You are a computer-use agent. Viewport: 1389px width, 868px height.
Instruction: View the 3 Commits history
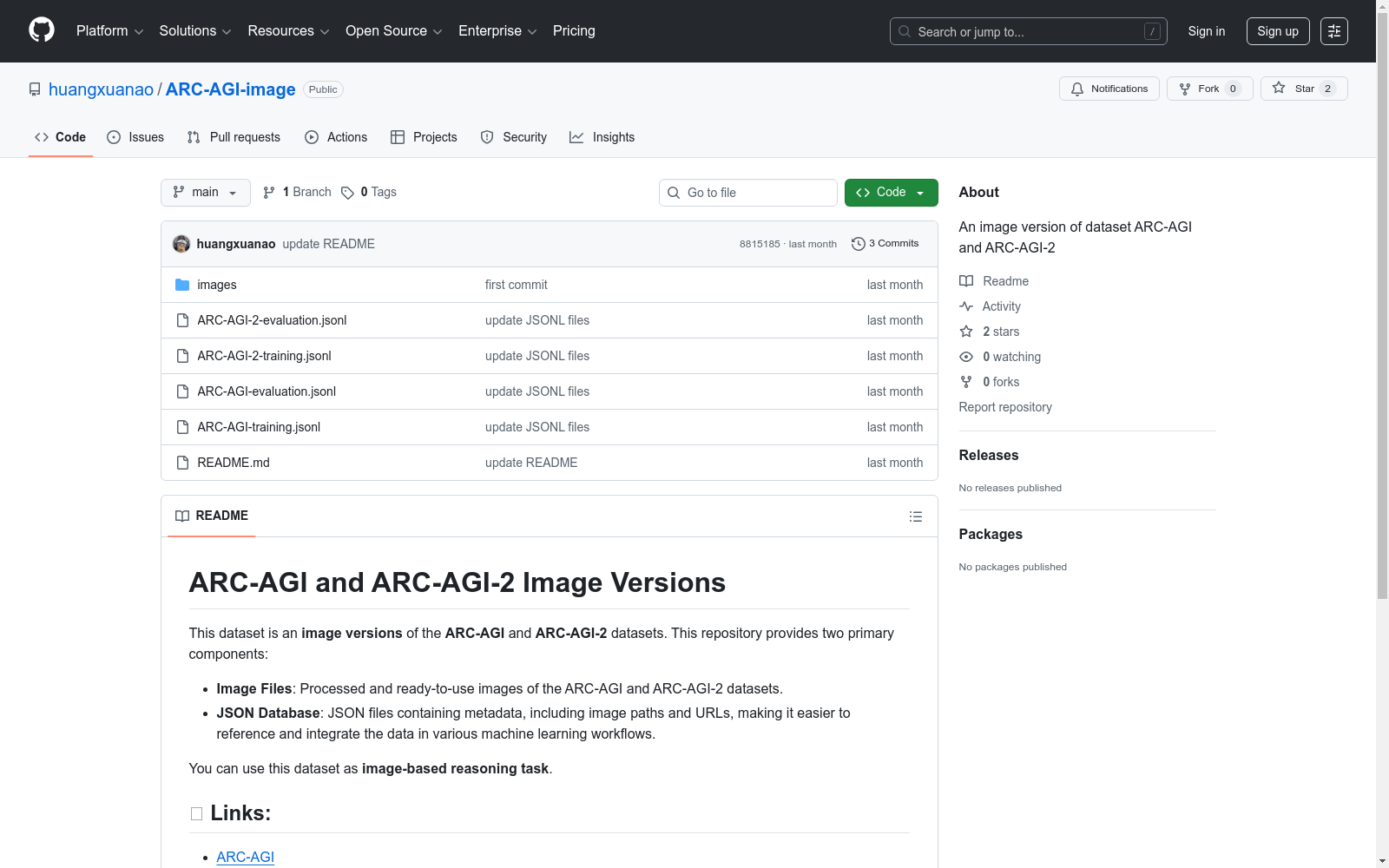[x=885, y=244]
